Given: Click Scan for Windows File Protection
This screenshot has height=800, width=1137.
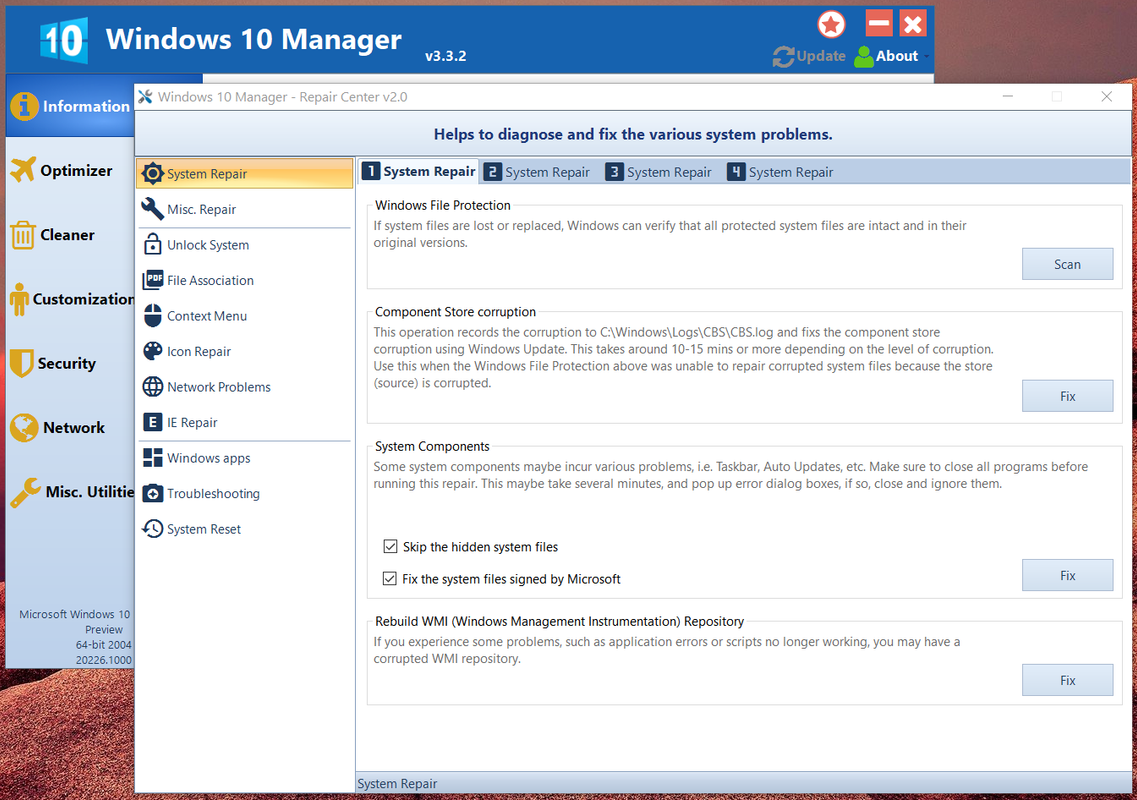Looking at the screenshot, I should click(x=1067, y=264).
